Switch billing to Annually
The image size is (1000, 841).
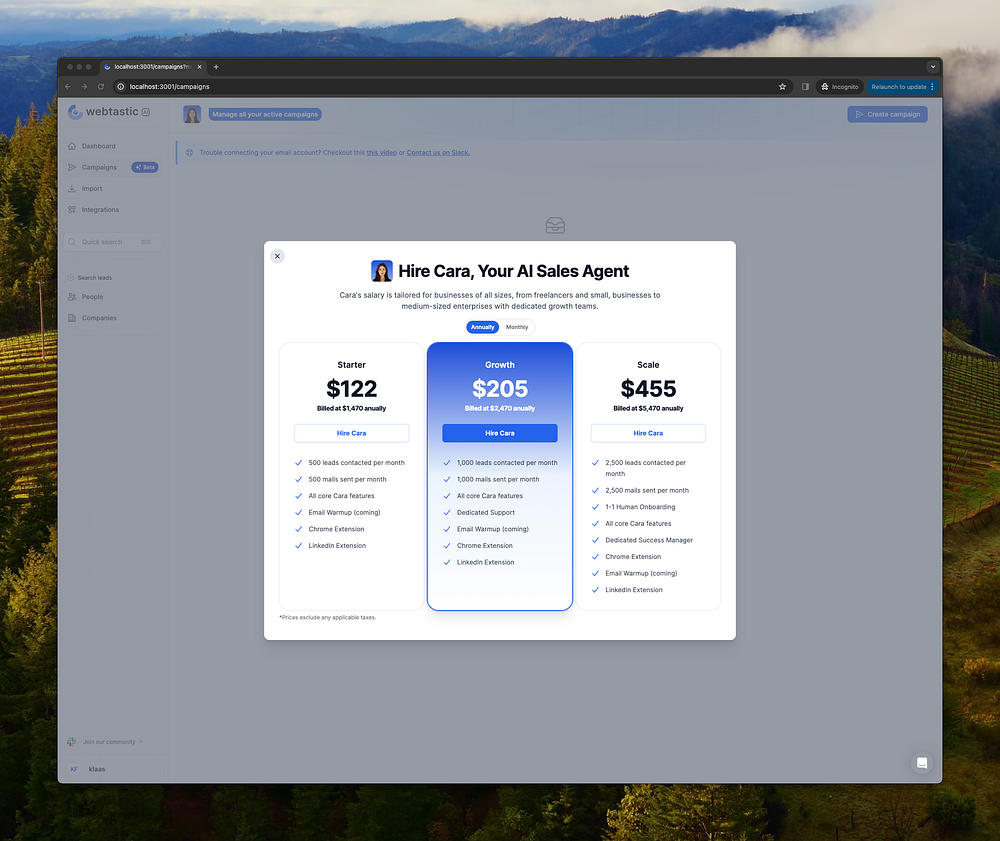(x=483, y=327)
